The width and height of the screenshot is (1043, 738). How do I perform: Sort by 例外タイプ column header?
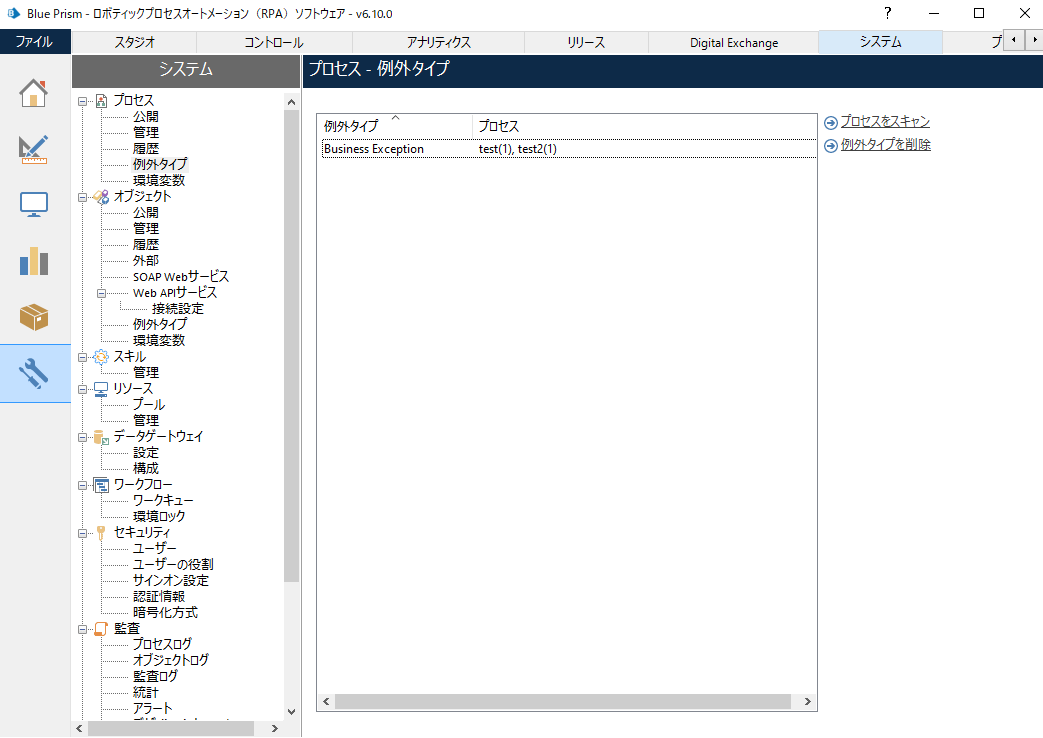click(x=394, y=126)
